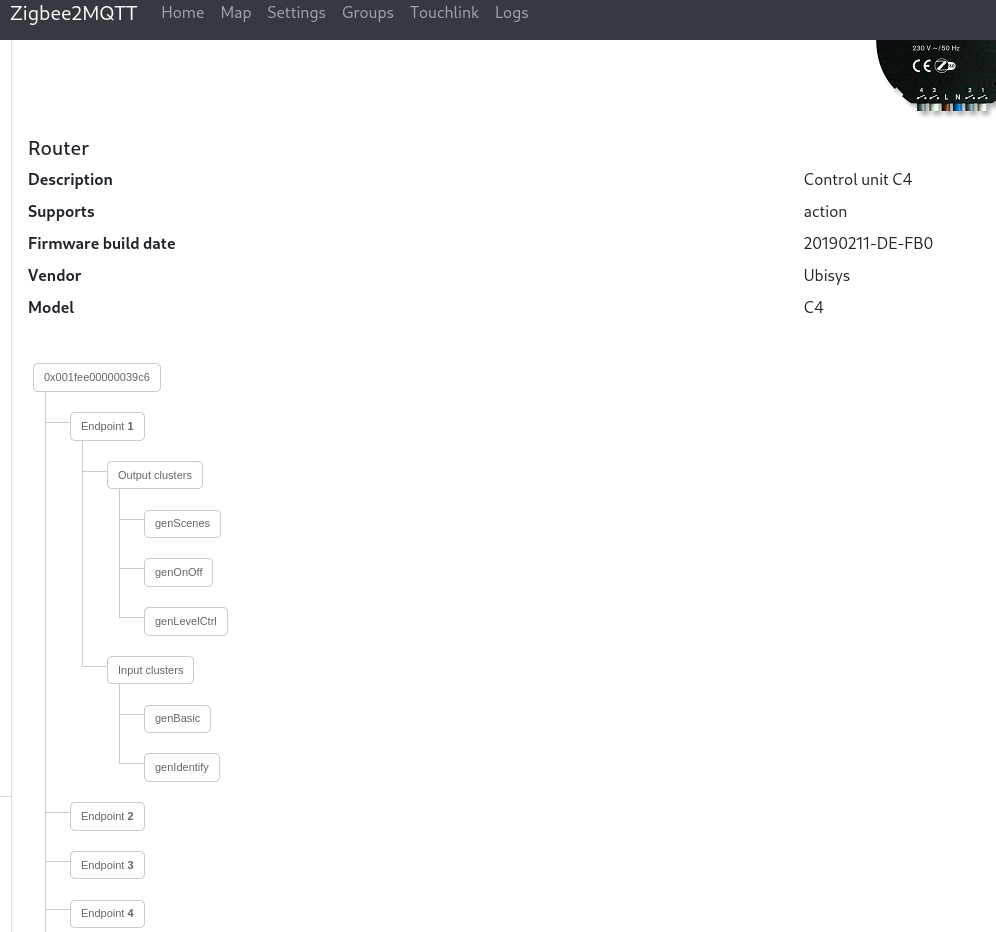
Task: View the Groups page
Action: tap(367, 12)
